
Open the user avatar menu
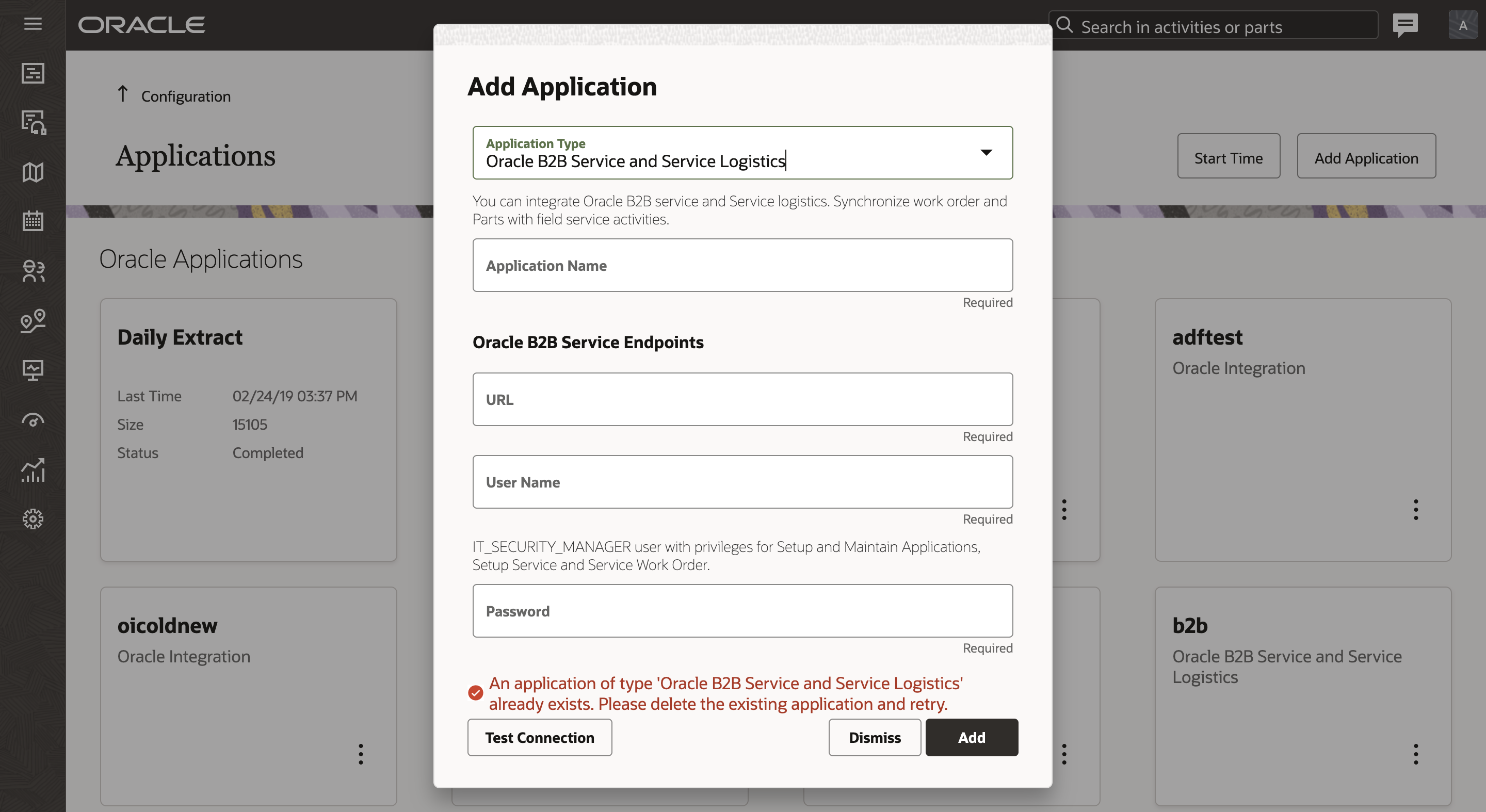tap(1462, 25)
